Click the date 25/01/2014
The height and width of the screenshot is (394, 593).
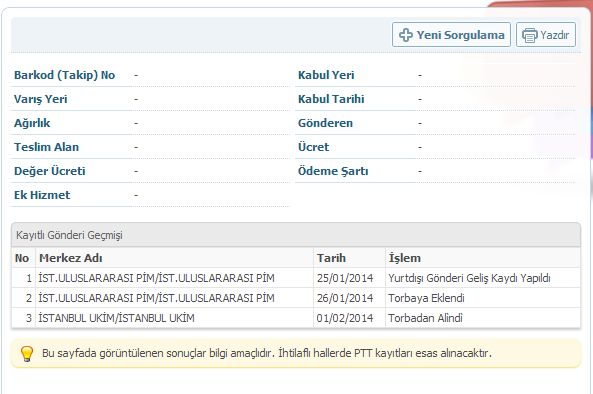pyautogui.click(x=345, y=278)
